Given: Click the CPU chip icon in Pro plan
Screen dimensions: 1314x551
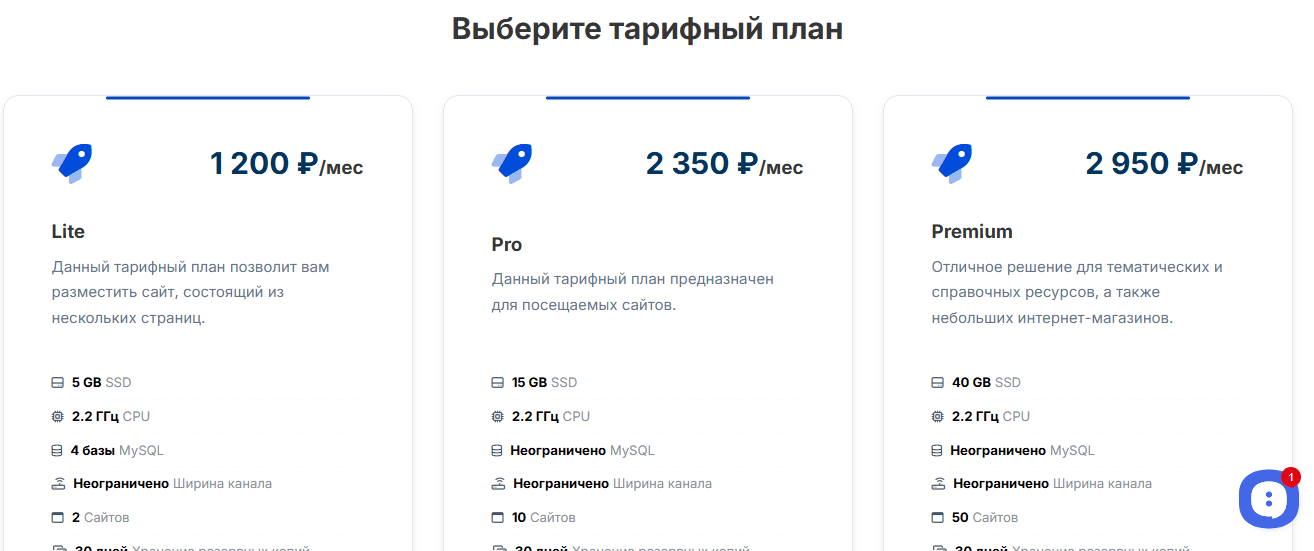Looking at the screenshot, I should pyautogui.click(x=498, y=417).
